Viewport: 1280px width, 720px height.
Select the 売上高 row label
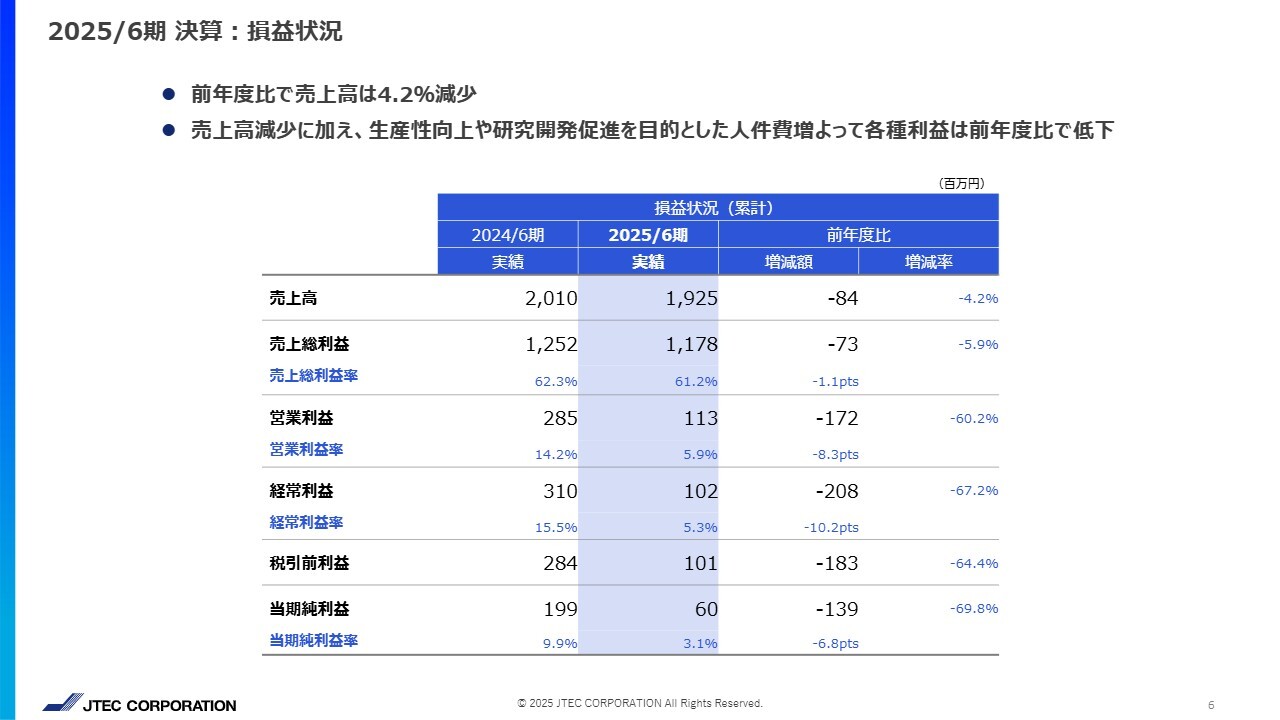tap(294, 298)
